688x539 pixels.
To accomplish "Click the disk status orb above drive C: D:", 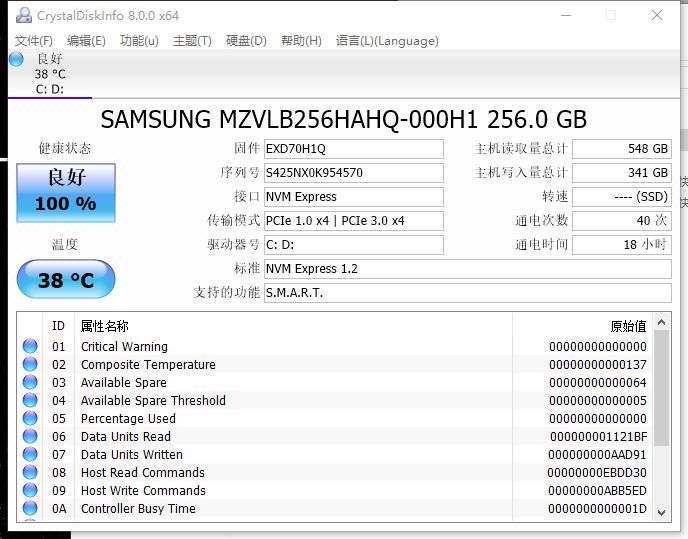I will click(16, 59).
